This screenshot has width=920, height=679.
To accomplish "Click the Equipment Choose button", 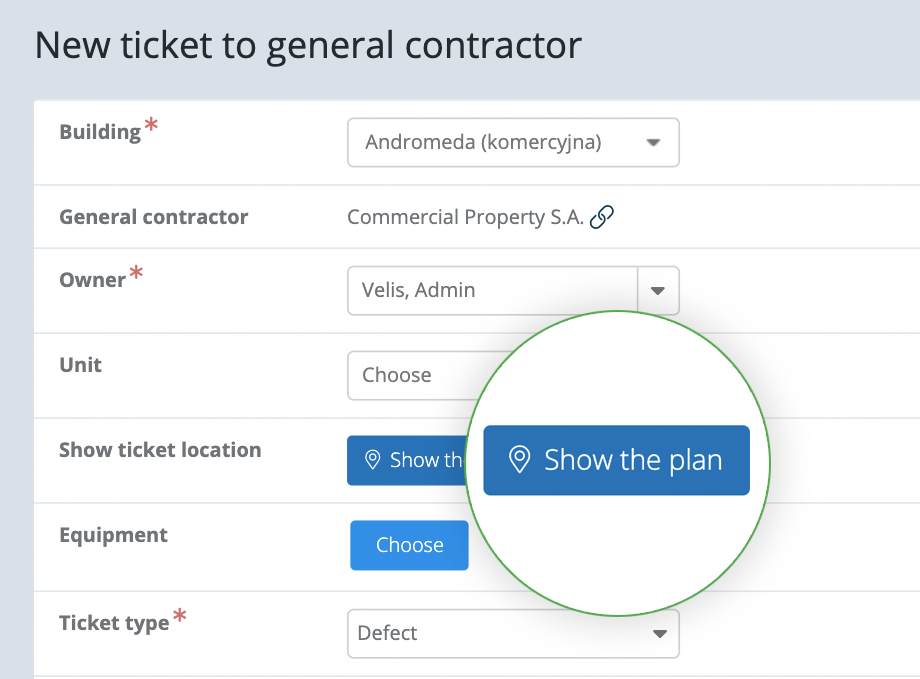I will pyautogui.click(x=410, y=545).
